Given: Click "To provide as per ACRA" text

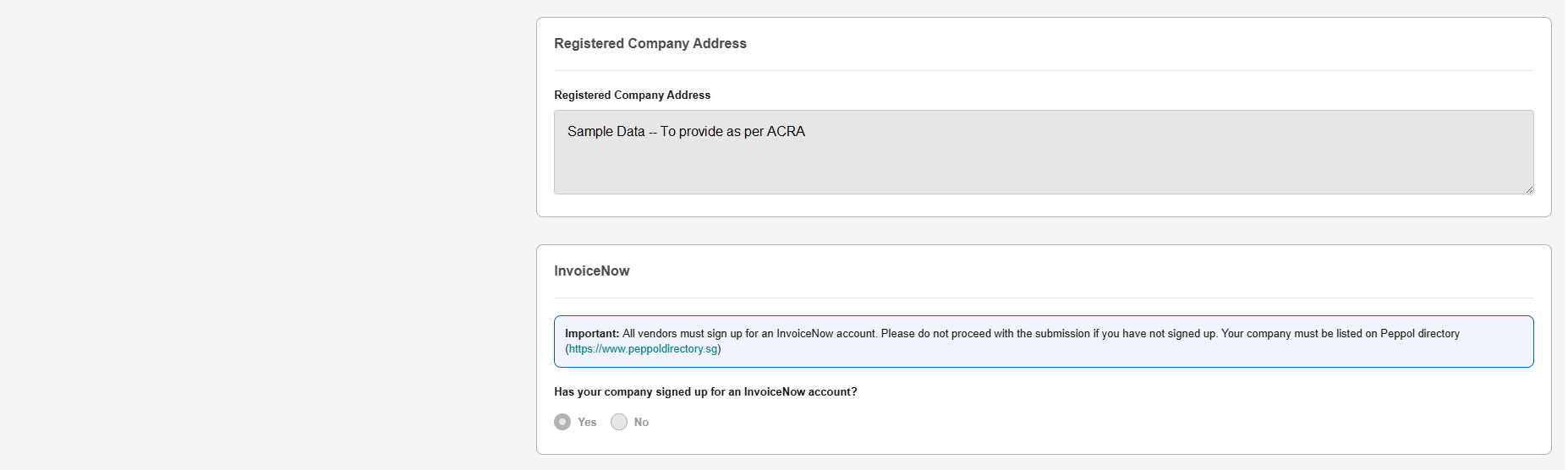Looking at the screenshot, I should (x=732, y=132).
